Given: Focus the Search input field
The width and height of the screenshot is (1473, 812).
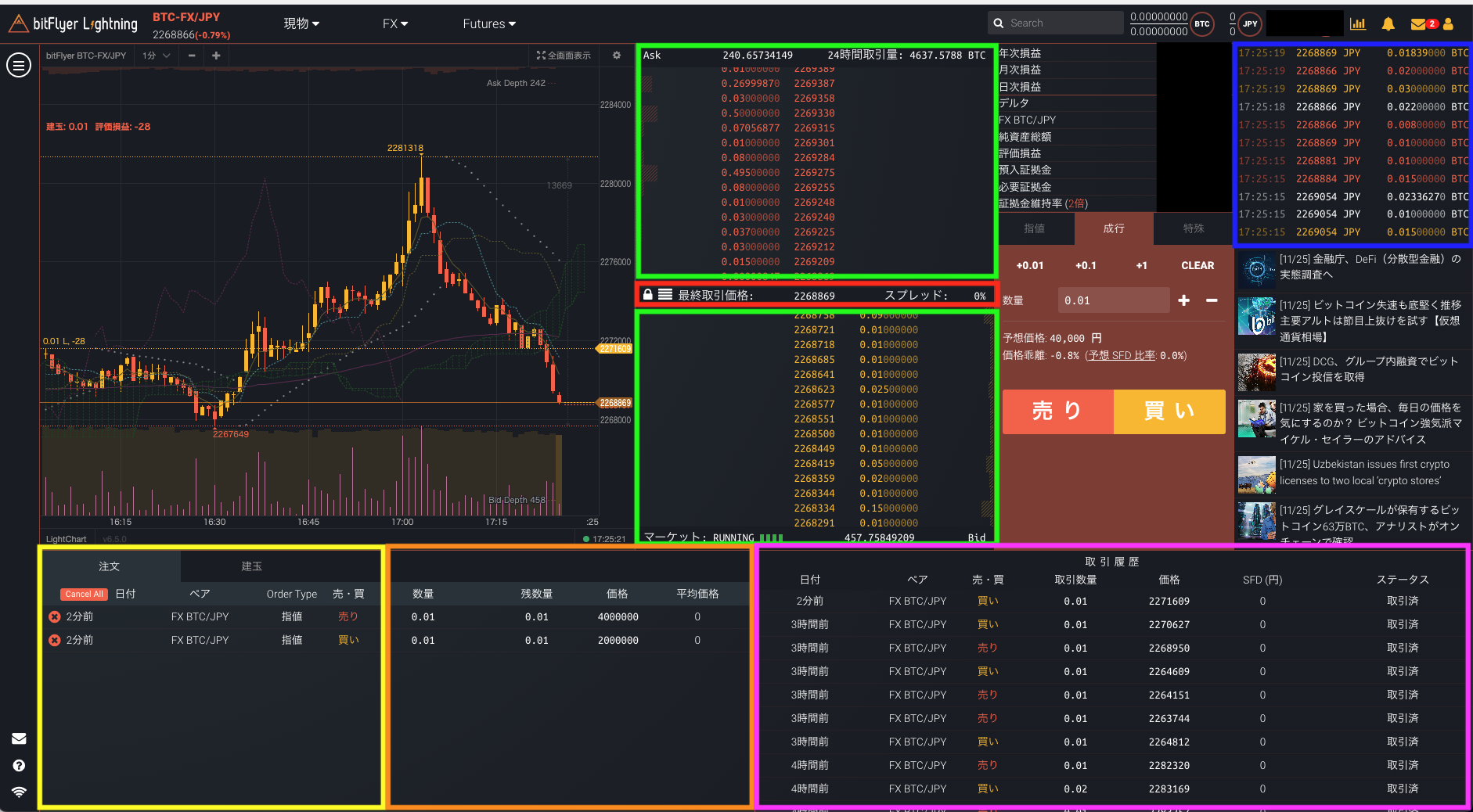Looking at the screenshot, I should [1056, 23].
